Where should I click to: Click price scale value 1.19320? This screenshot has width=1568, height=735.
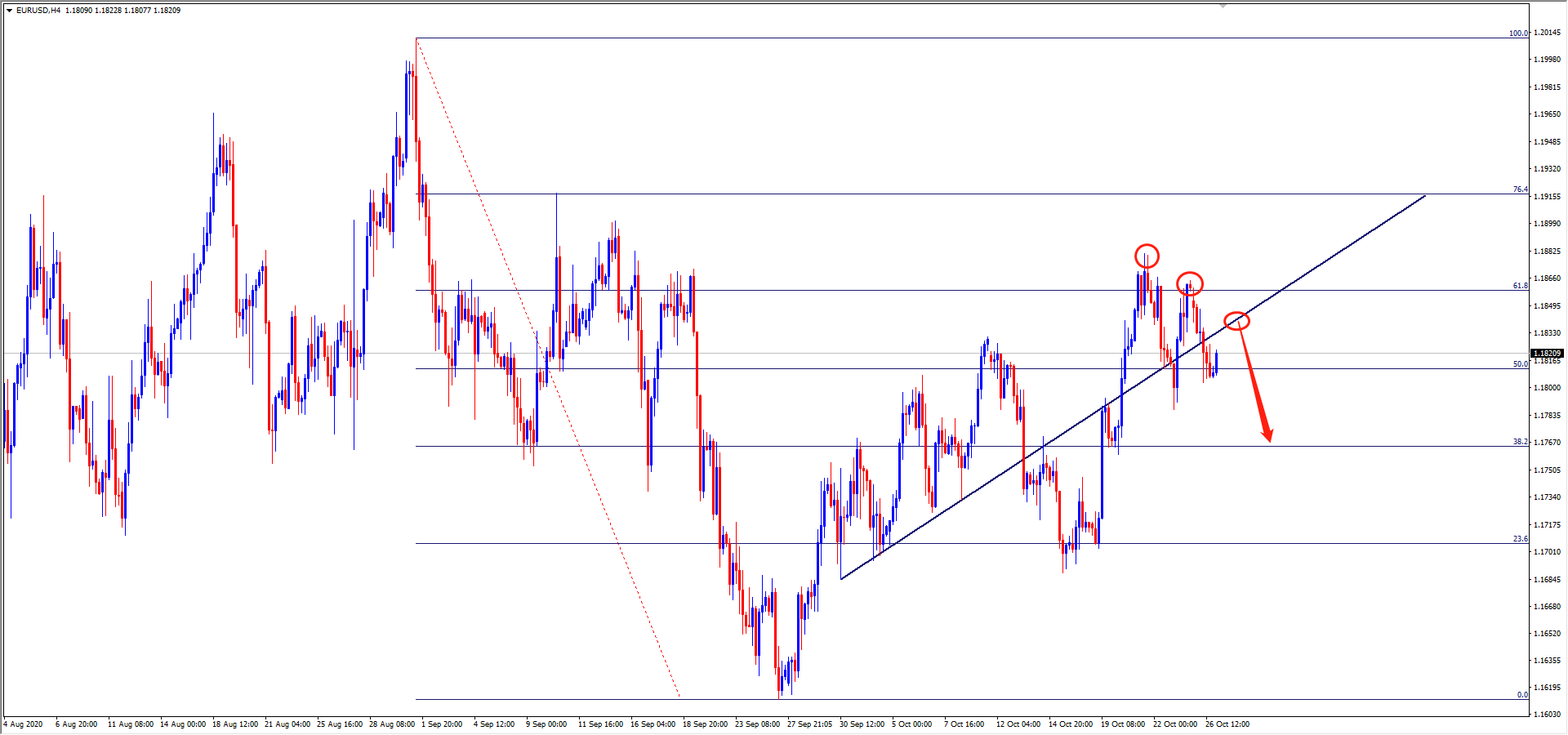[1548, 169]
